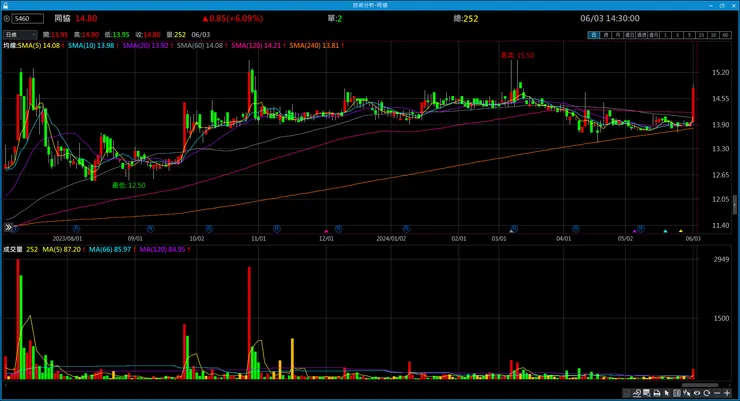The width and height of the screenshot is (740, 401).
Task: Select the adjusted monthly timeframe button
Action: tap(654, 35)
